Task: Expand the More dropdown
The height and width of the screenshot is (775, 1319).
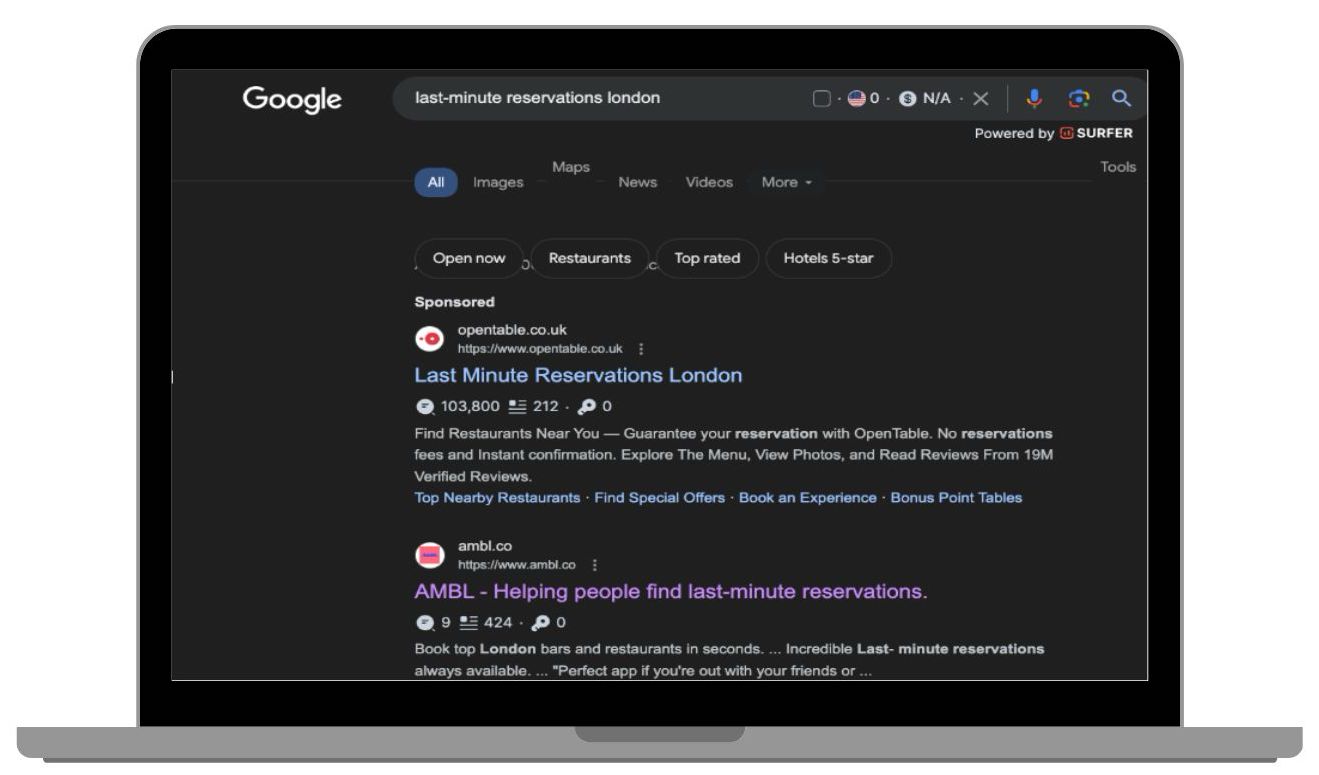Action: (787, 183)
